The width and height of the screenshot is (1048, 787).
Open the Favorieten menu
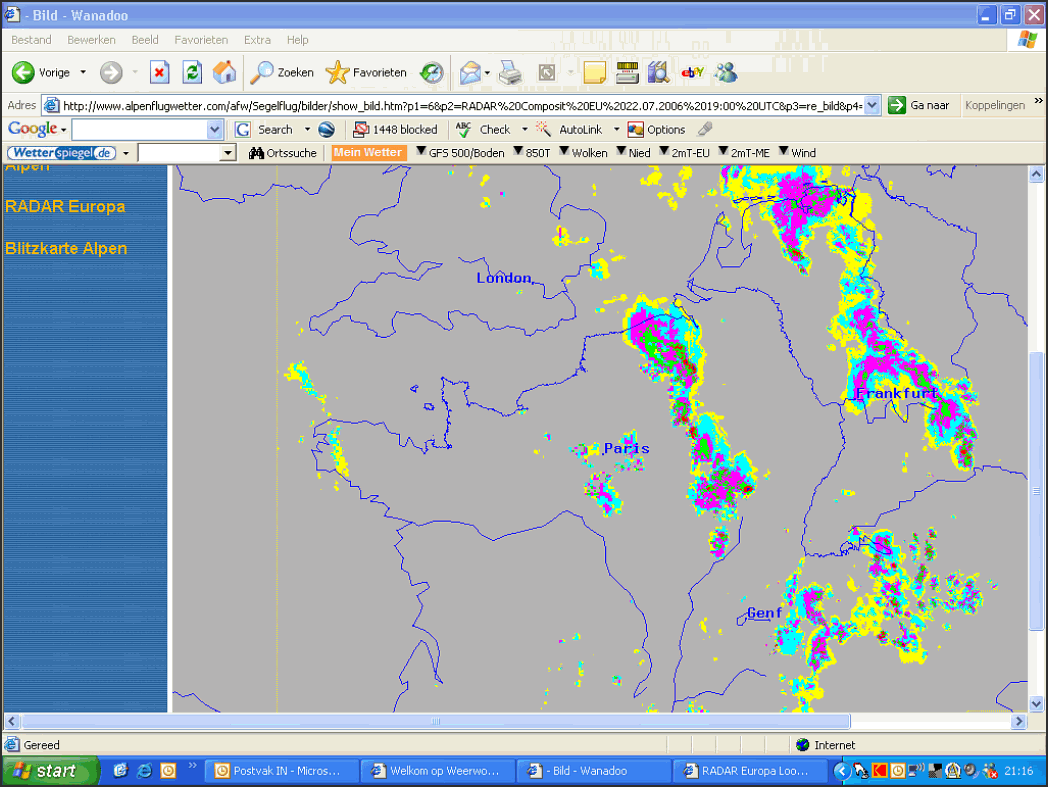[x=201, y=40]
